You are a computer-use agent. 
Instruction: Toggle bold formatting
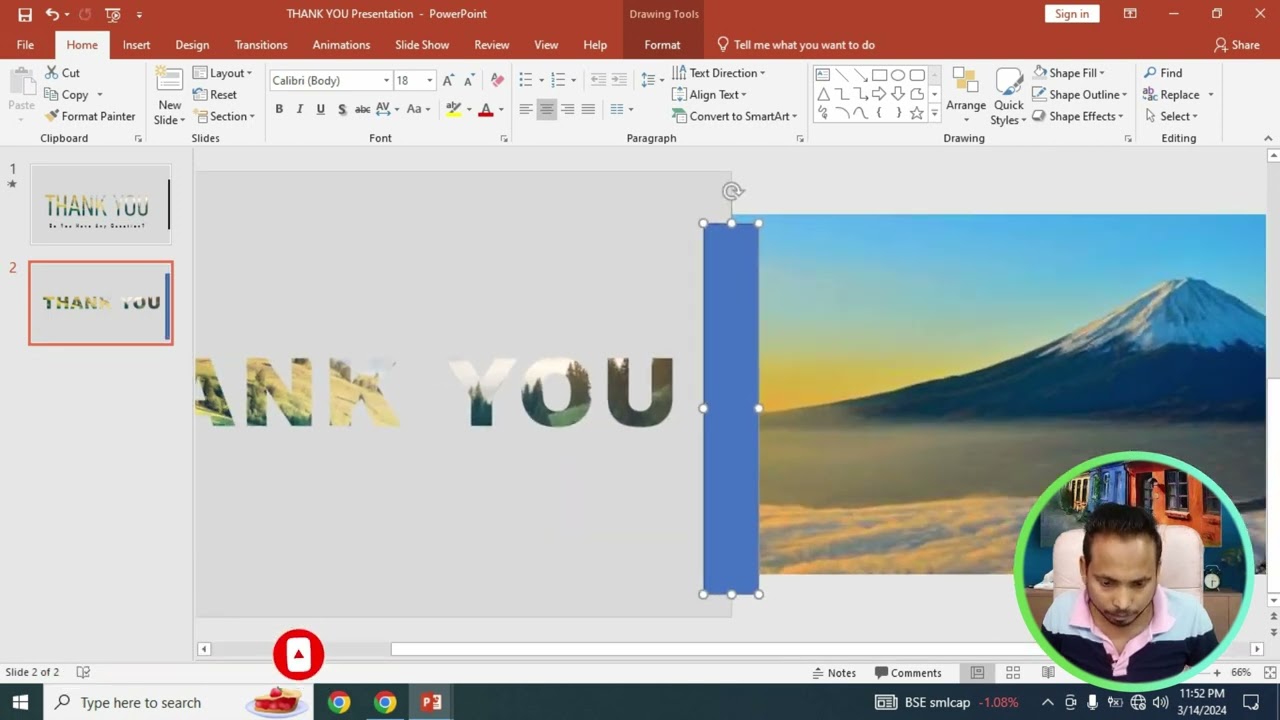click(279, 109)
